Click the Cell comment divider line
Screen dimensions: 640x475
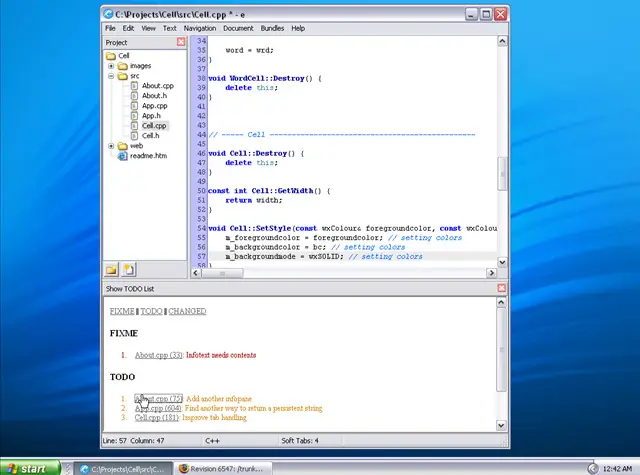pos(342,135)
